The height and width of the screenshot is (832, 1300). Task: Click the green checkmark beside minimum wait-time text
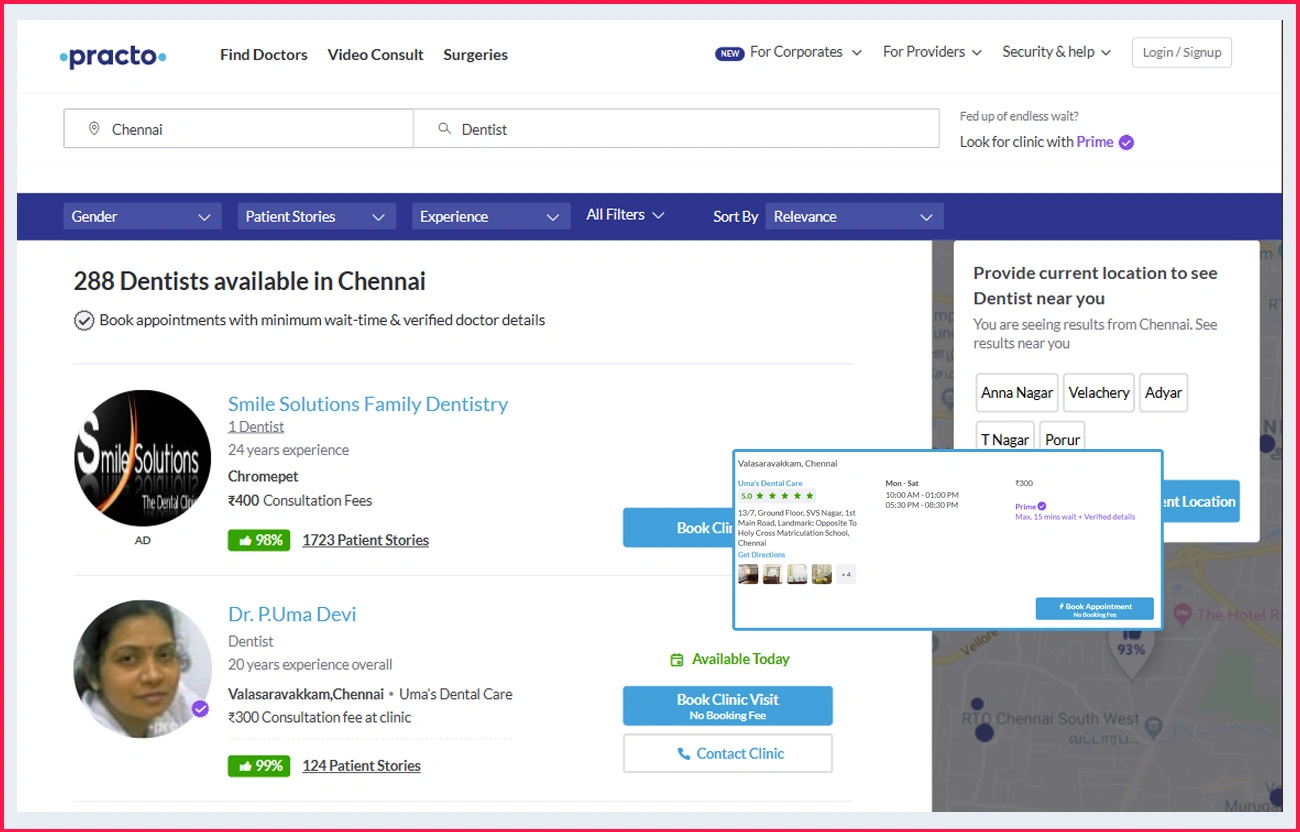point(84,320)
